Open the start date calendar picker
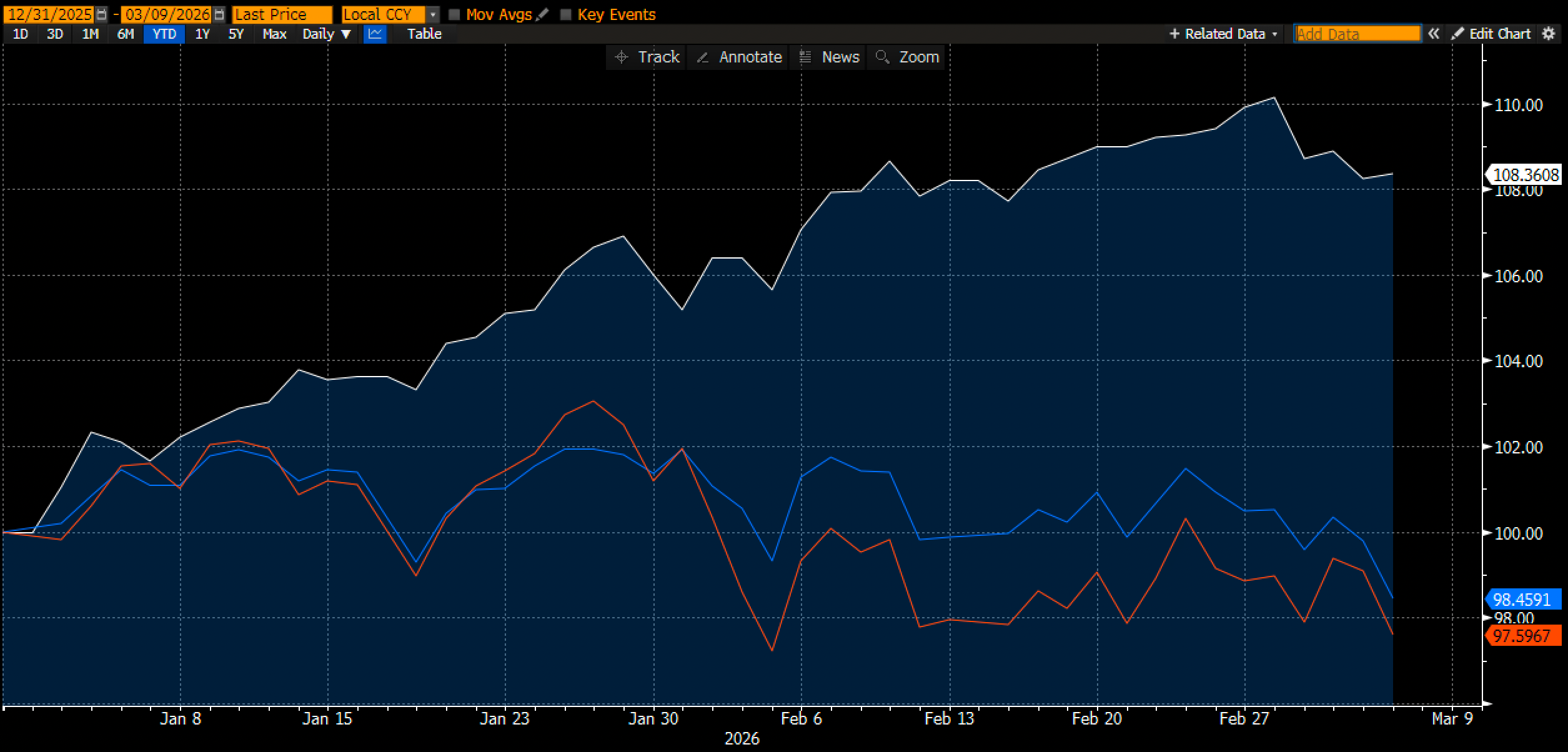Screen dimensions: 1568x752 click(x=102, y=14)
